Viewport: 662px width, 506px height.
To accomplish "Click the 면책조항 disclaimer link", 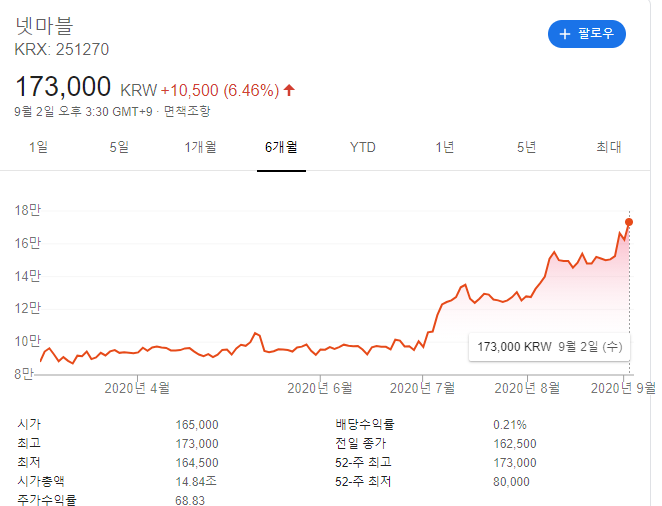I will click(x=187, y=111).
